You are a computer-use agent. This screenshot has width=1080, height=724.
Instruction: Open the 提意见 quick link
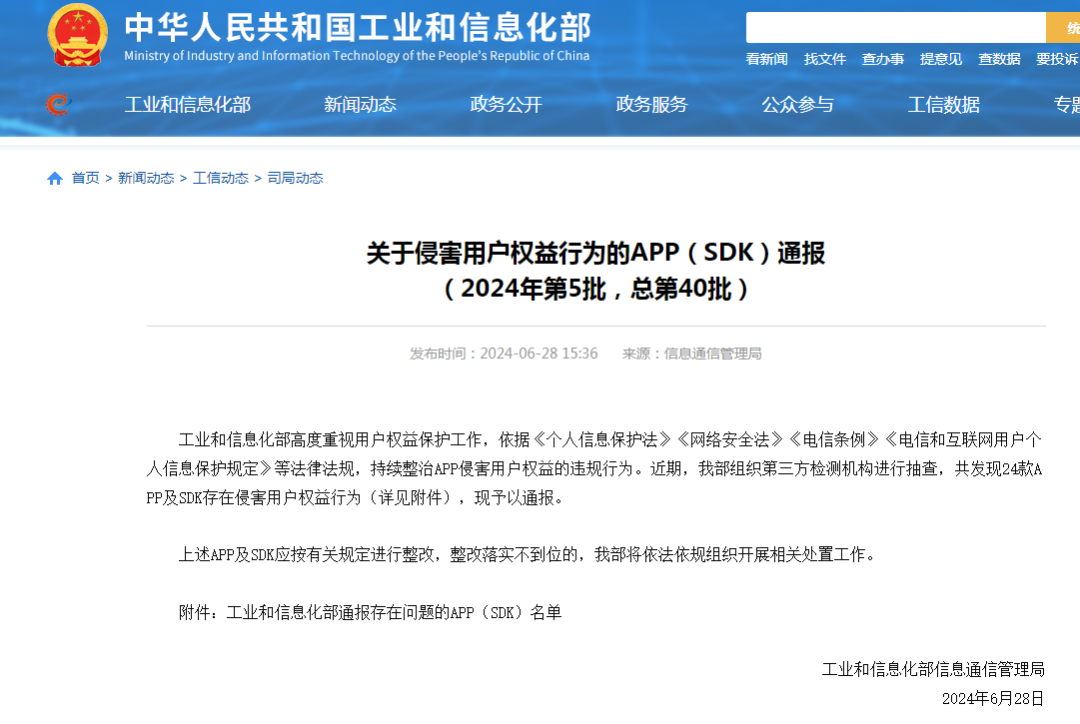point(941,60)
